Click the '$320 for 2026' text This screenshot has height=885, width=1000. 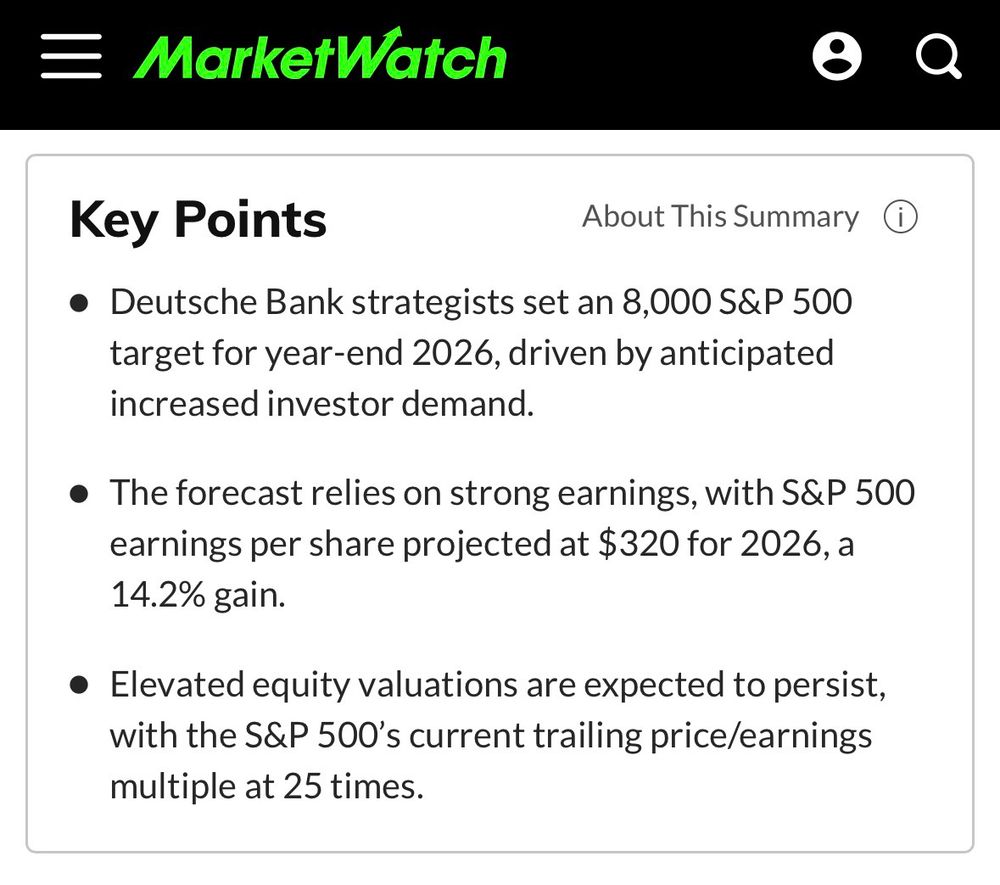[x=709, y=545]
